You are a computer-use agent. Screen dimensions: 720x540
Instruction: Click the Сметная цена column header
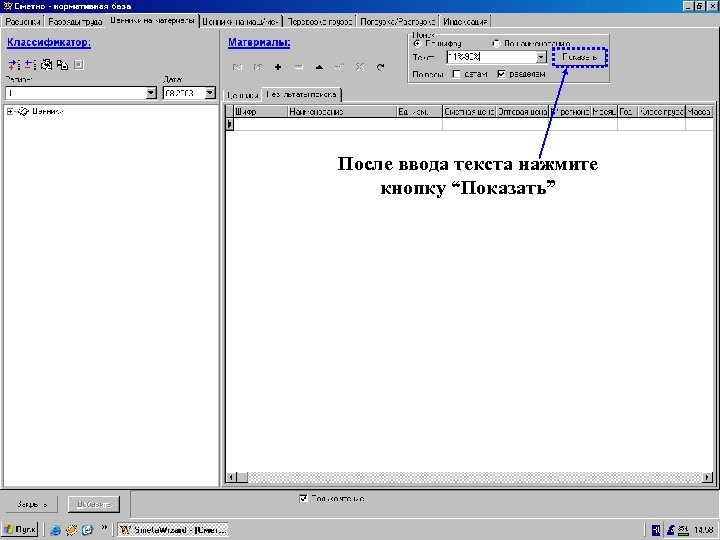(x=469, y=112)
